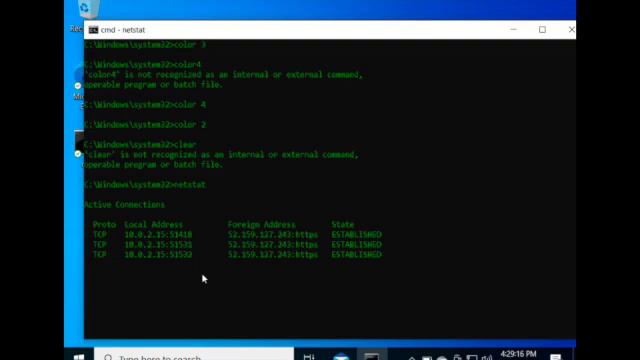Click local address 10.0.2.15:51418
640x360 pixels.
point(158,235)
